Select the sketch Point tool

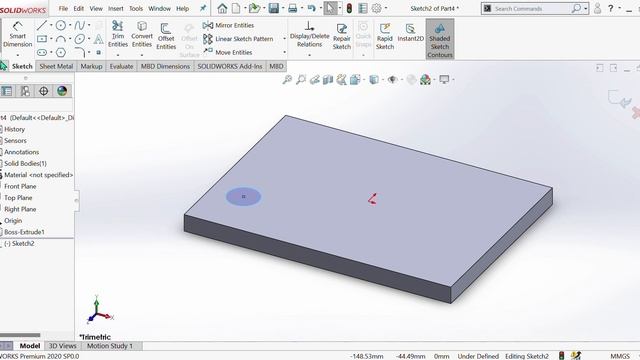98,53
